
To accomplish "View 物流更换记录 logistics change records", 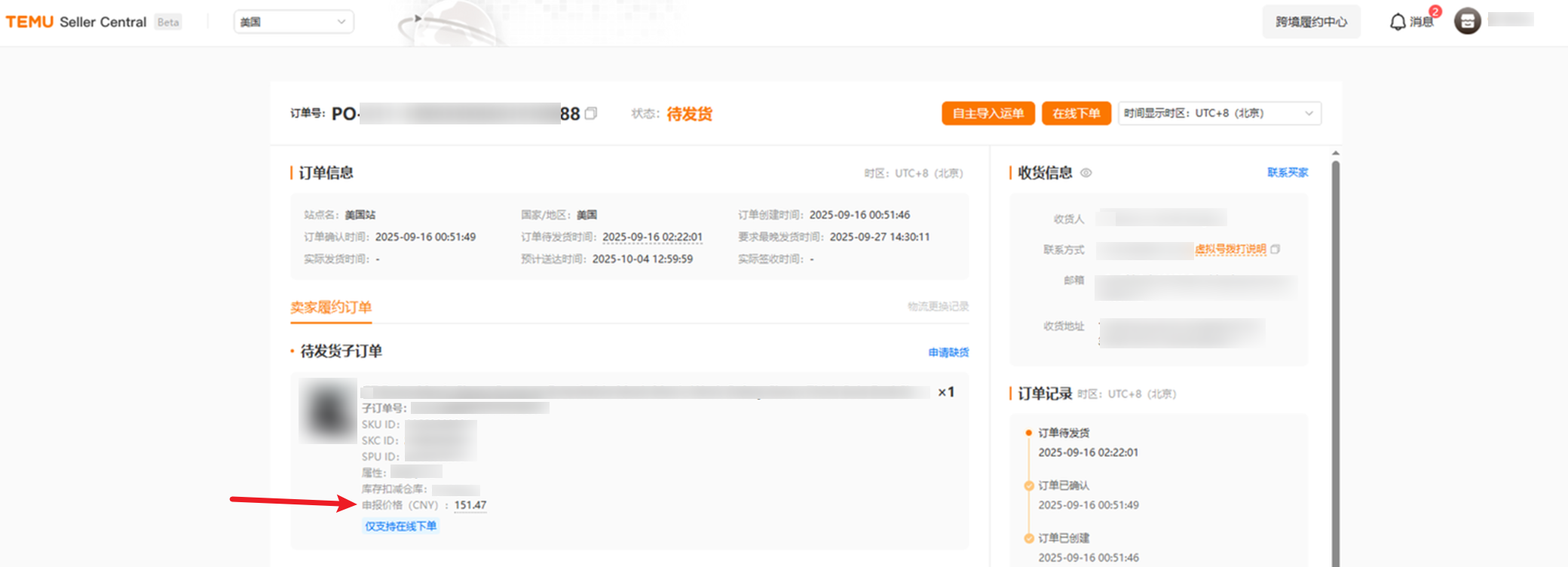I will point(938,306).
